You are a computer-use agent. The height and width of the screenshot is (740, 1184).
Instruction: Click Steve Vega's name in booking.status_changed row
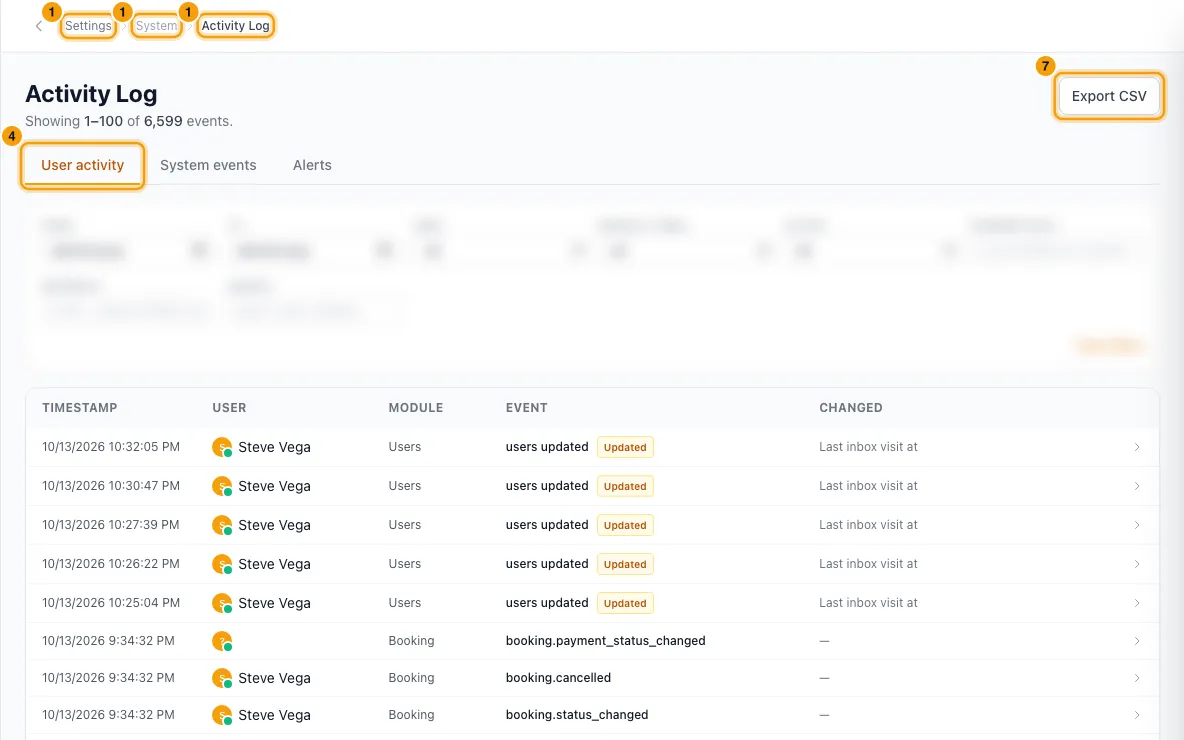274,715
